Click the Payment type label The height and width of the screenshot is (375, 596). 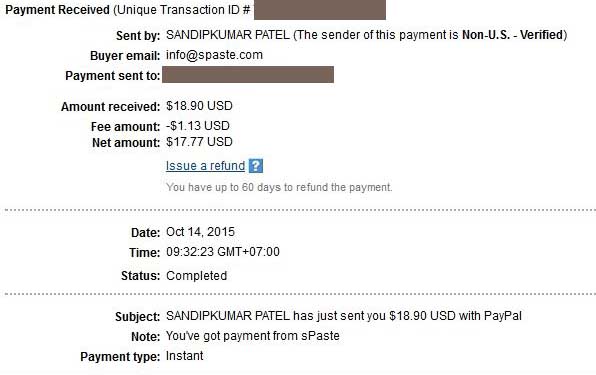(x=120, y=357)
